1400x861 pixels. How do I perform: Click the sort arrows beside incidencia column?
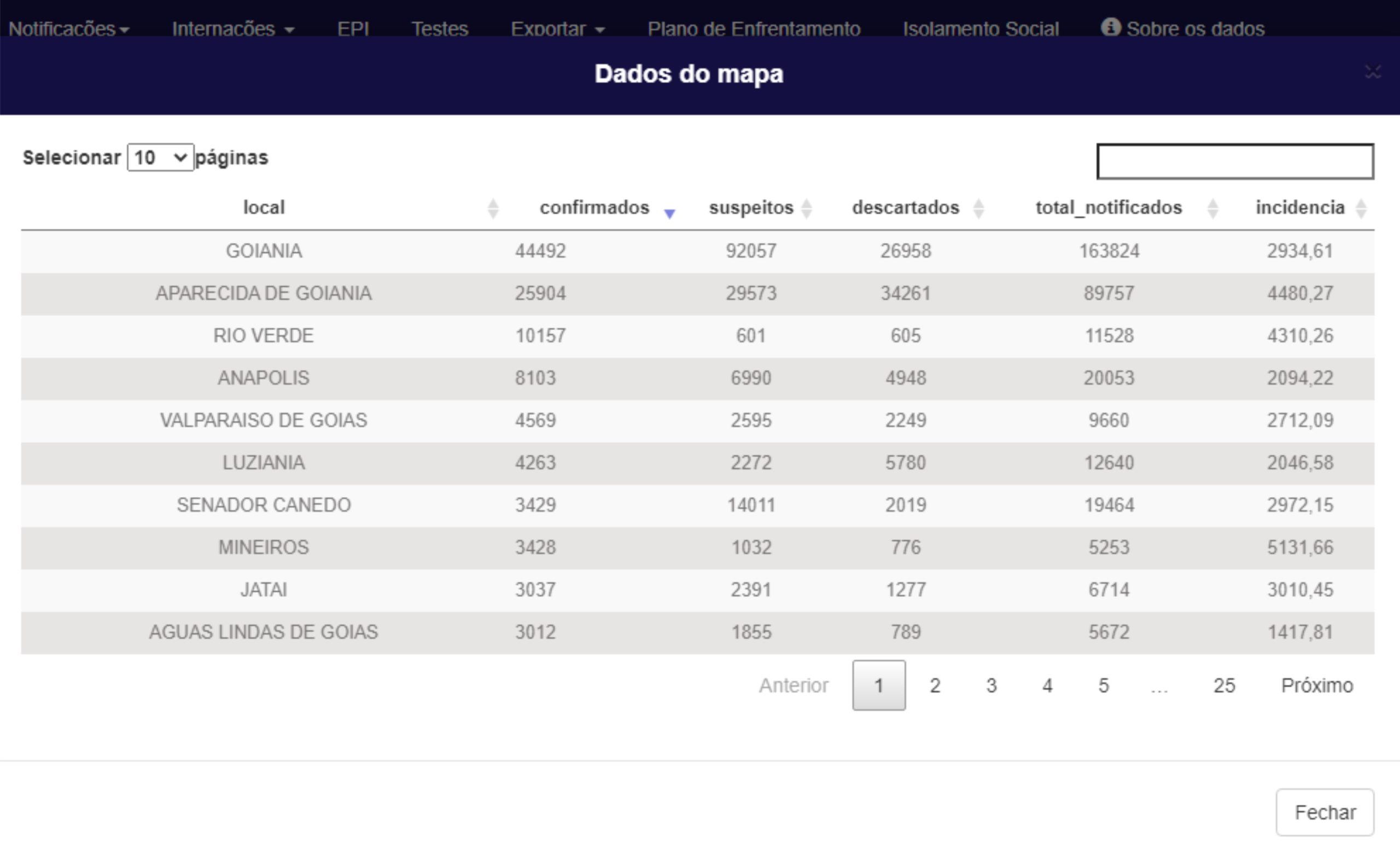click(1361, 209)
